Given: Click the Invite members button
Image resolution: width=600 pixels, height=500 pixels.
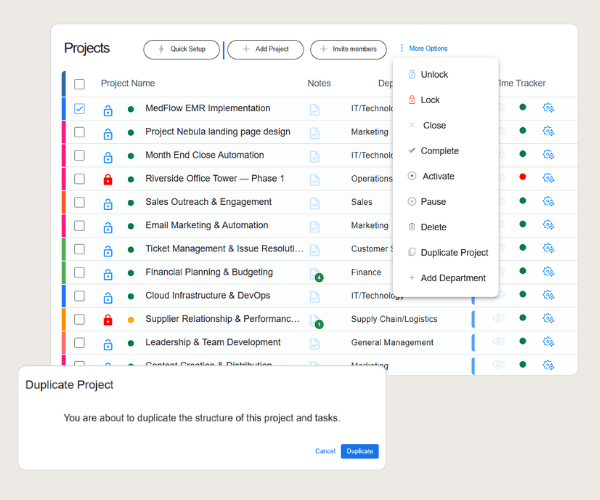Looking at the screenshot, I should click(348, 50).
